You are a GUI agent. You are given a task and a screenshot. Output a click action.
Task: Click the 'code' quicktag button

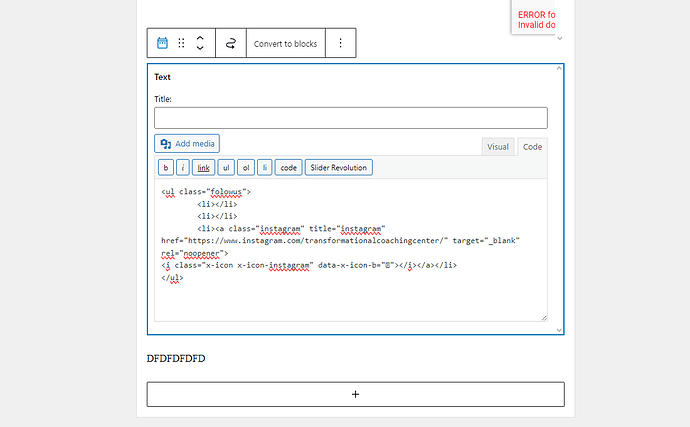coord(289,167)
